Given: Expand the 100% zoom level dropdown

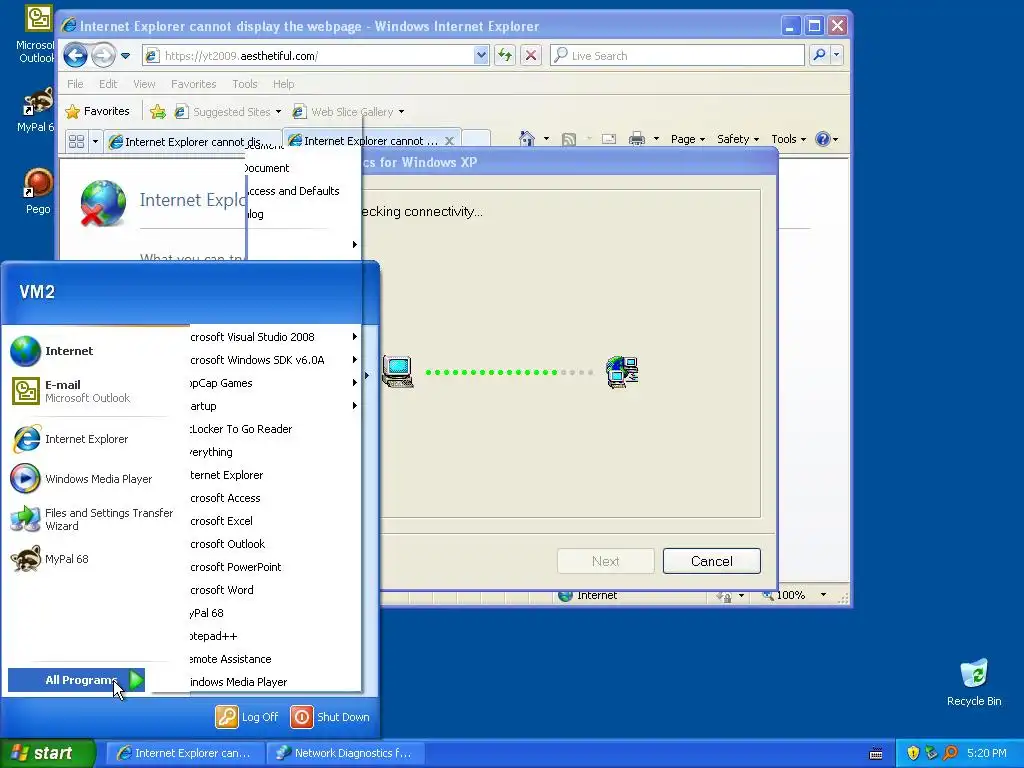Looking at the screenshot, I should coord(824,595).
